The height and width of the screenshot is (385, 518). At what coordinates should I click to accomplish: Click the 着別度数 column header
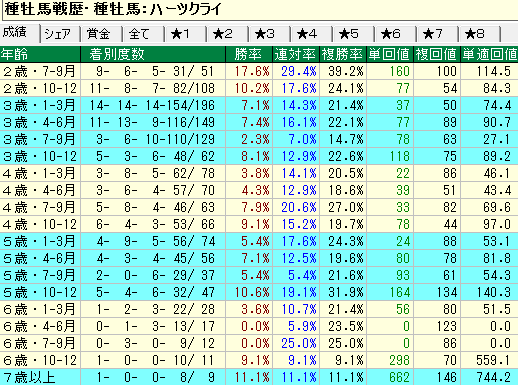coord(153,54)
